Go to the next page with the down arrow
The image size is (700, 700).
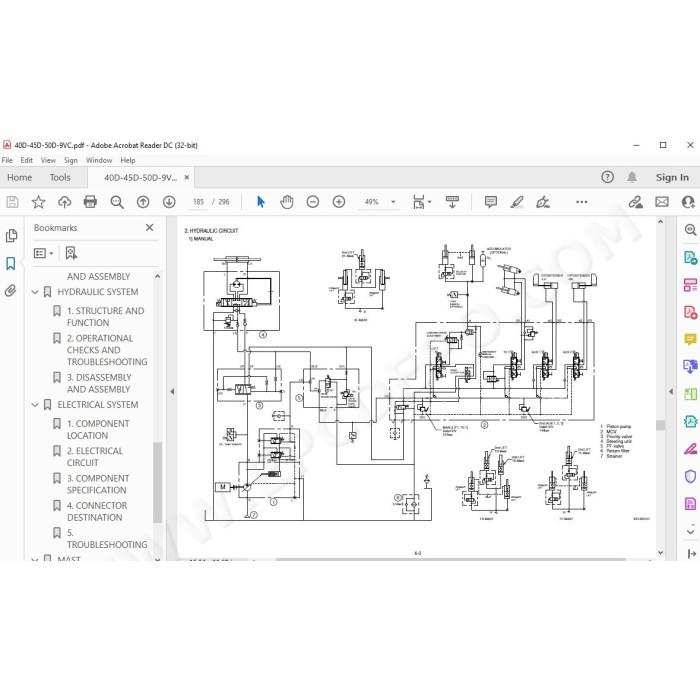[x=169, y=202]
